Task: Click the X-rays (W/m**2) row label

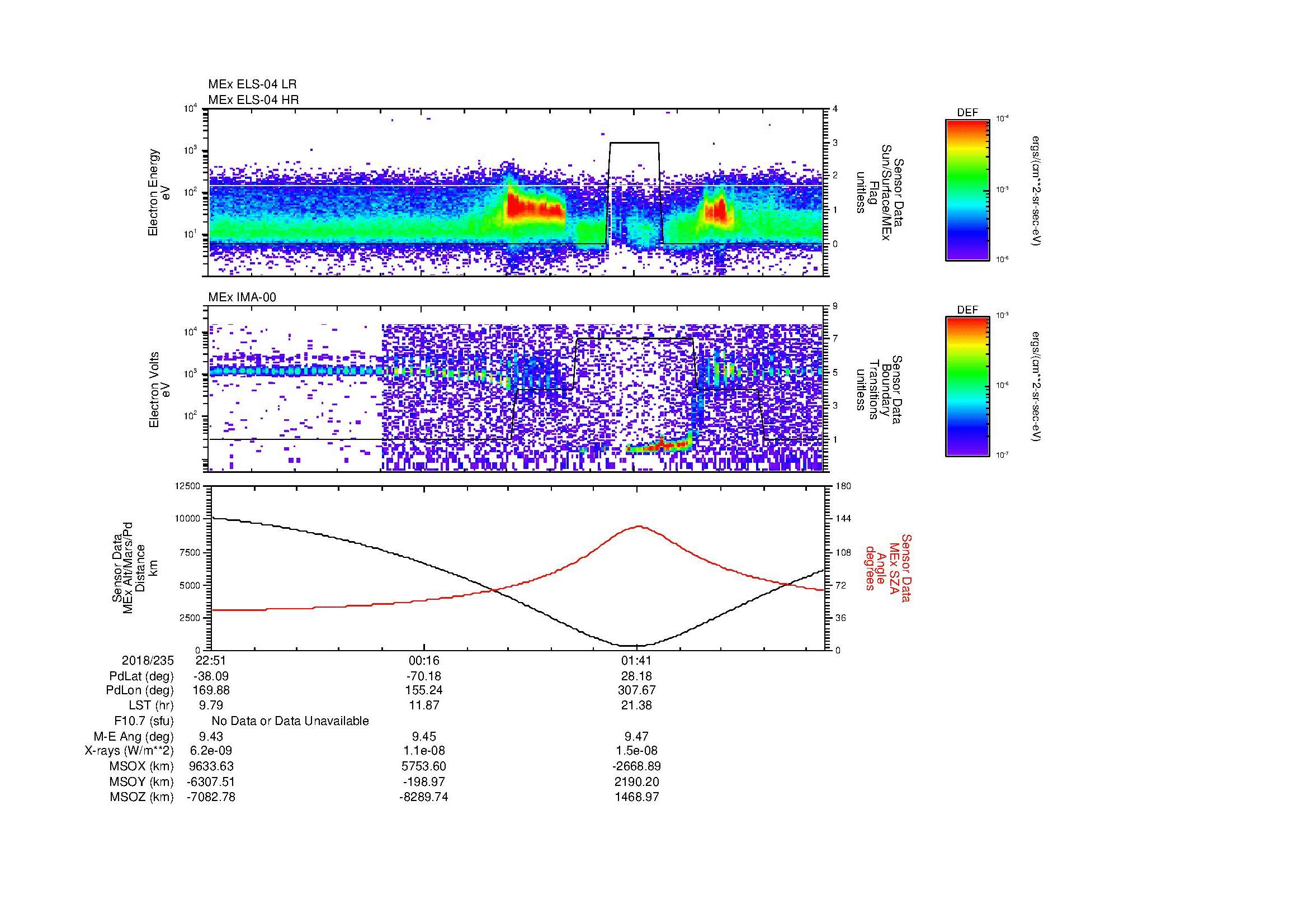Action: point(129,751)
